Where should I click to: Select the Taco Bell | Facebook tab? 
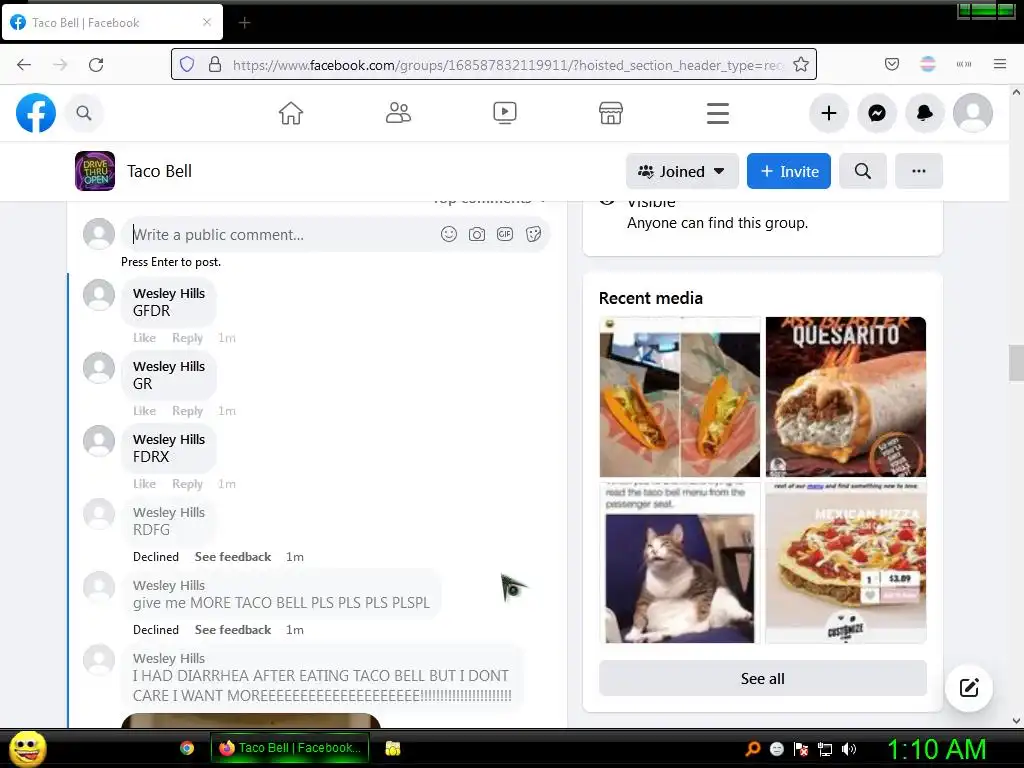coord(111,23)
